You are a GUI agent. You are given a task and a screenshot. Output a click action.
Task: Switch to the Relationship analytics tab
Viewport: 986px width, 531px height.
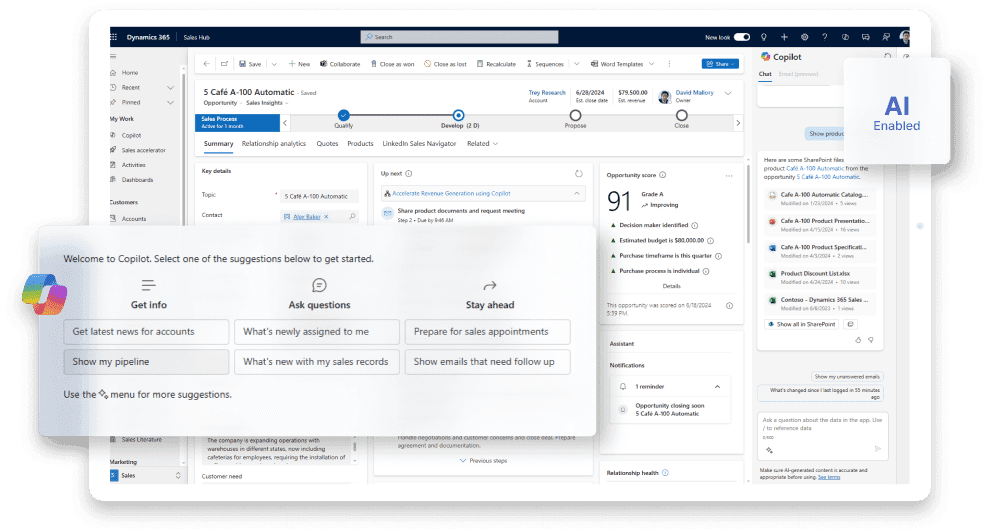pyautogui.click(x=273, y=144)
